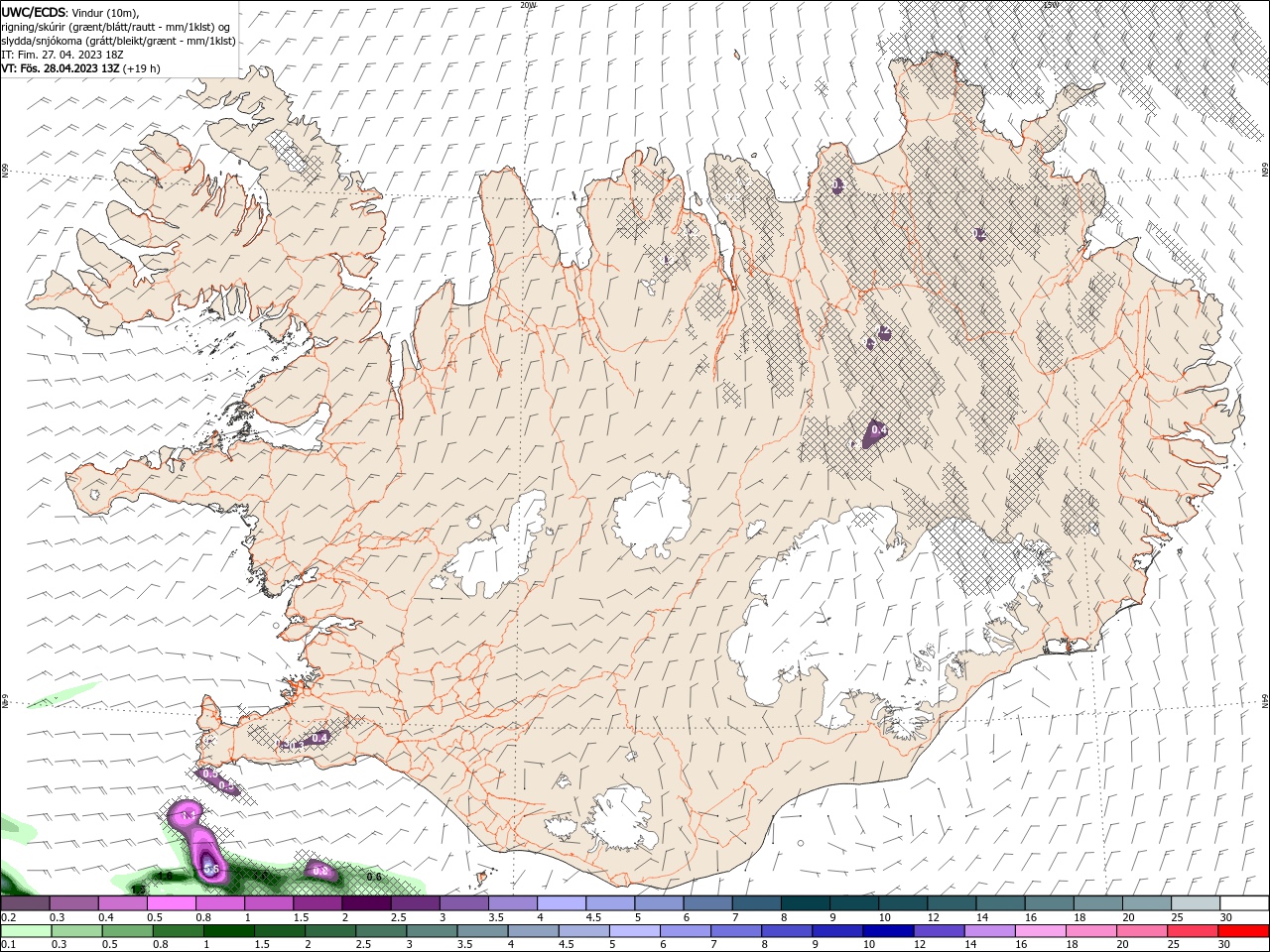
Task: Pick the upper legend swatch starting at 14
Action: click(1000, 904)
